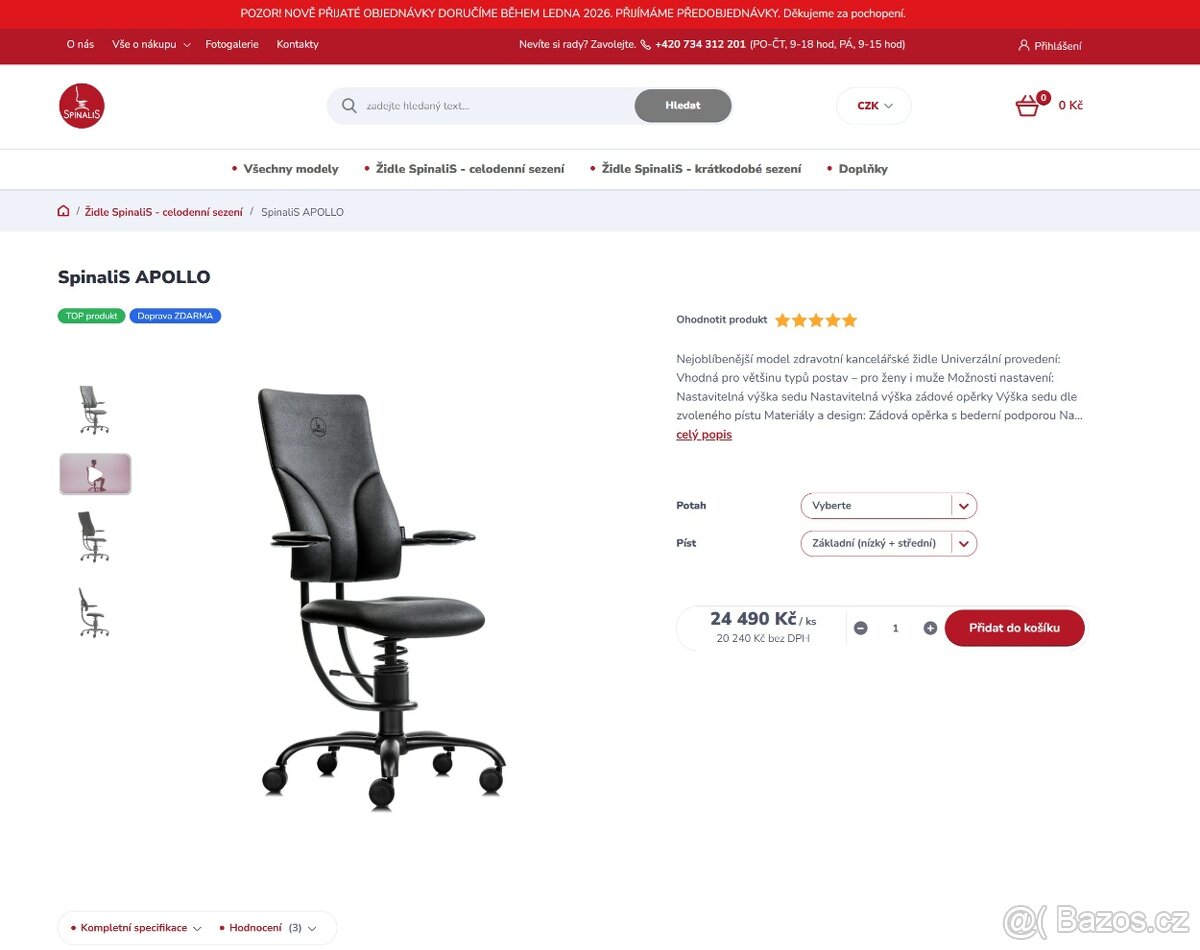
Task: Expand Hodnocení (3) section
Action: tap(268, 928)
